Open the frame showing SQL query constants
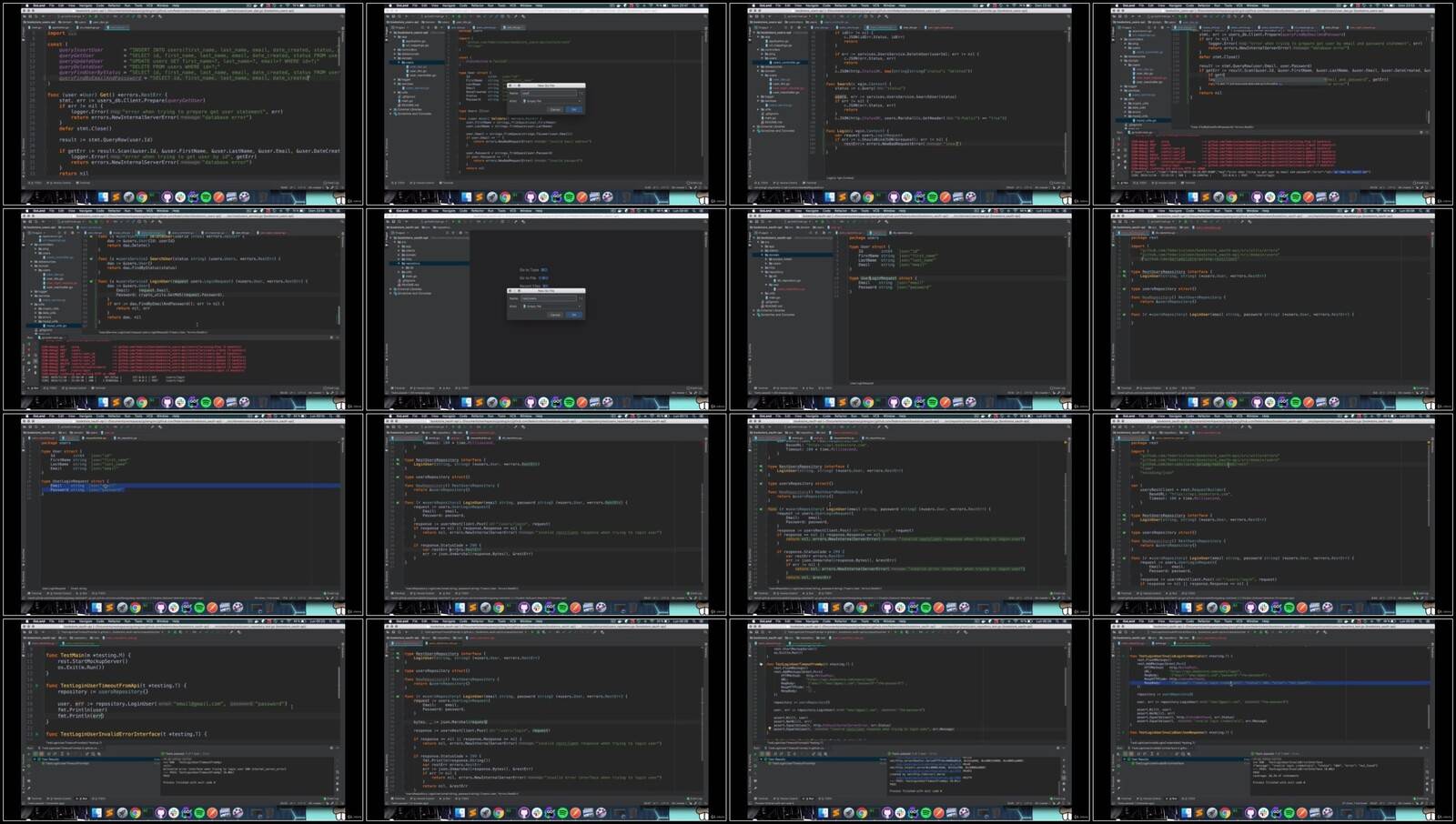 pyautogui.click(x=183, y=105)
